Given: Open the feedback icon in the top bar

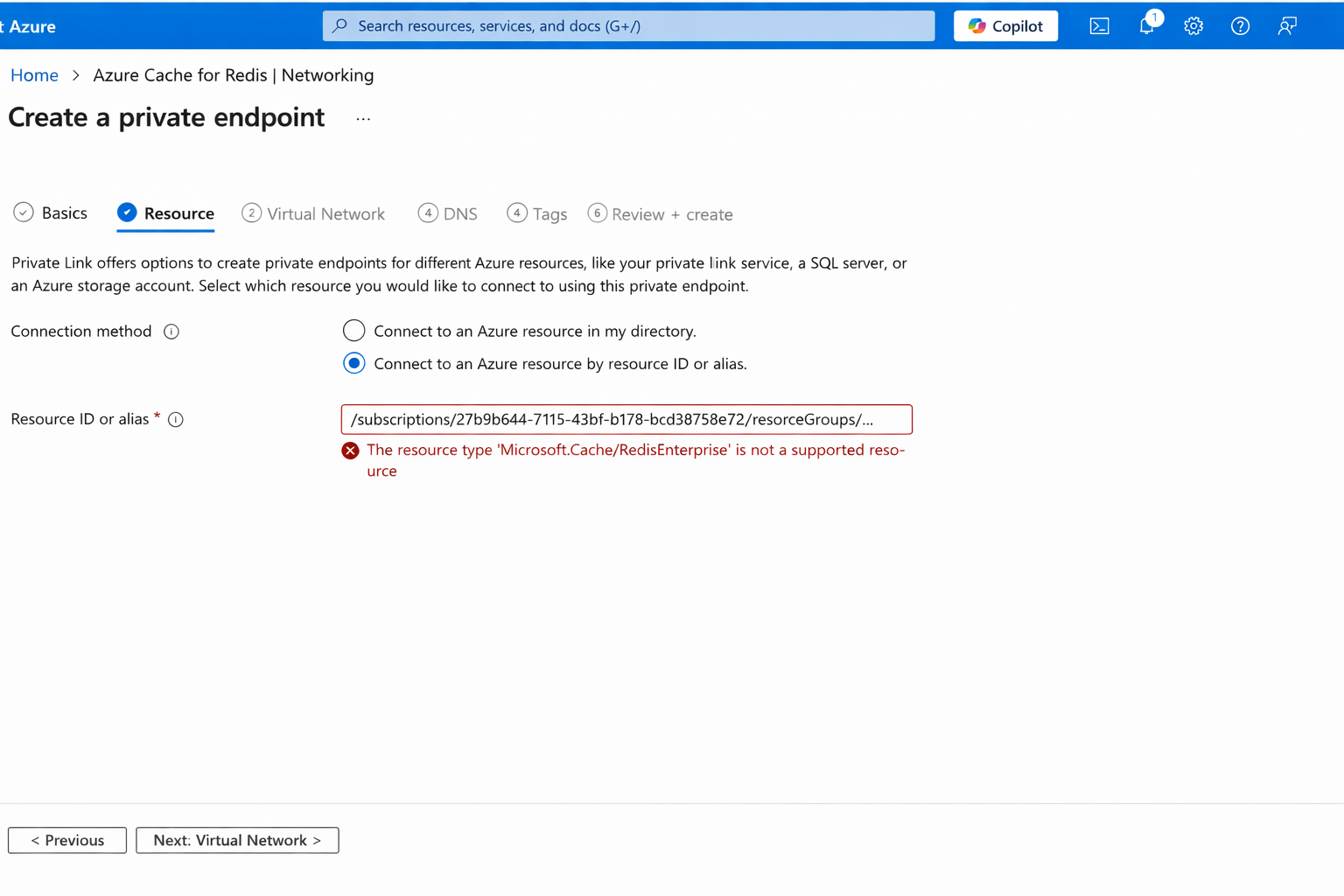Looking at the screenshot, I should coord(1287,26).
